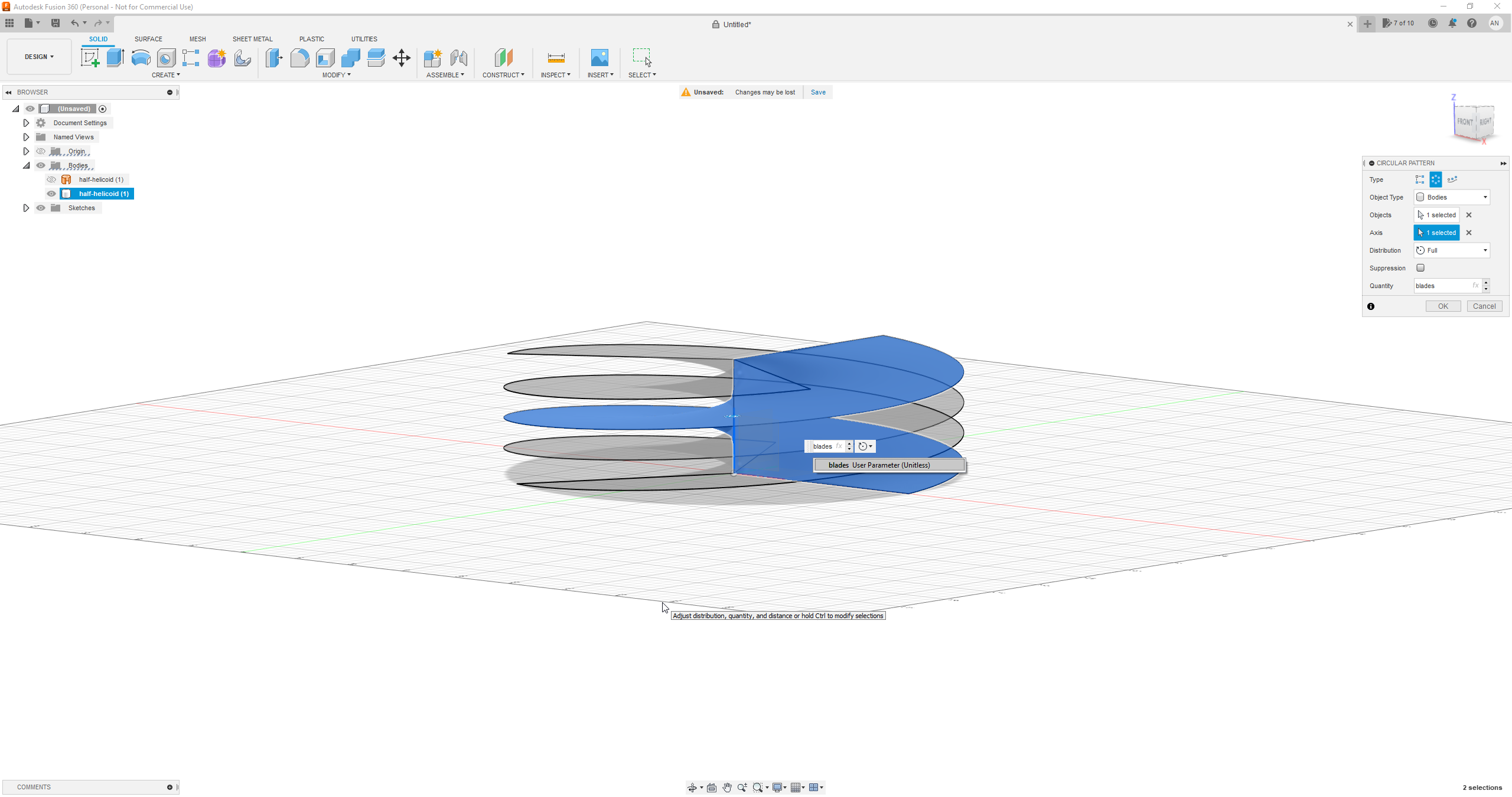Screen dimensions: 1512x797
Task: Click the Save link in warning
Action: click(818, 92)
